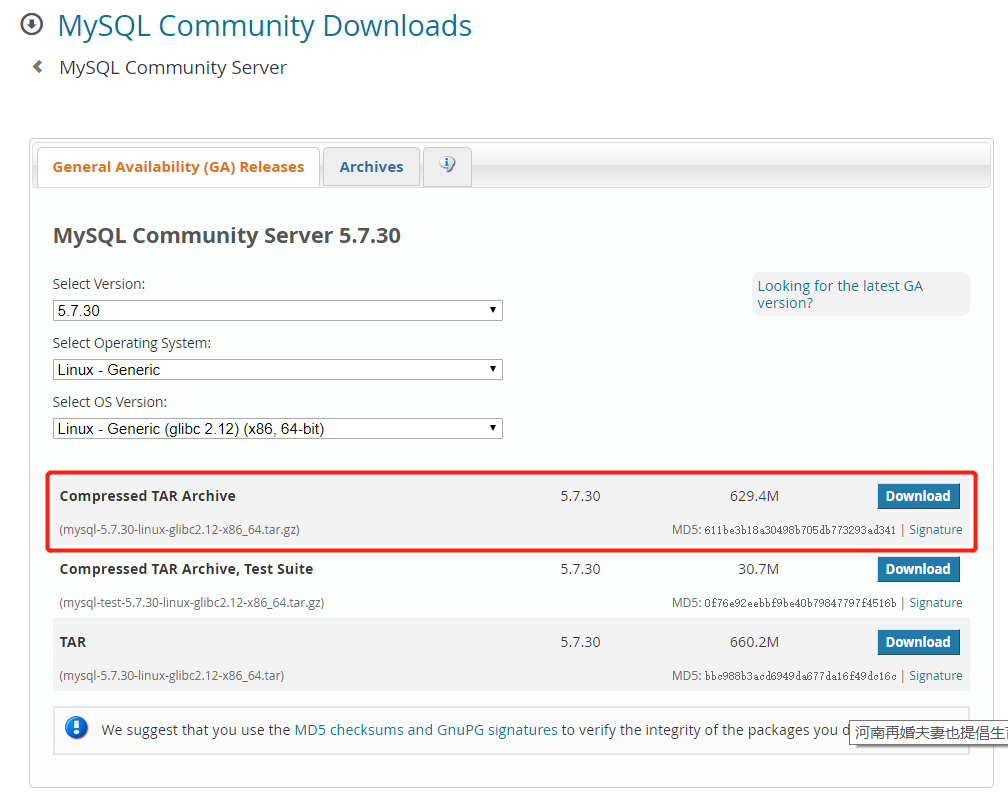The image size is (1008, 801).
Task: Click the Chinese tooltip popup text
Action: click(930, 733)
